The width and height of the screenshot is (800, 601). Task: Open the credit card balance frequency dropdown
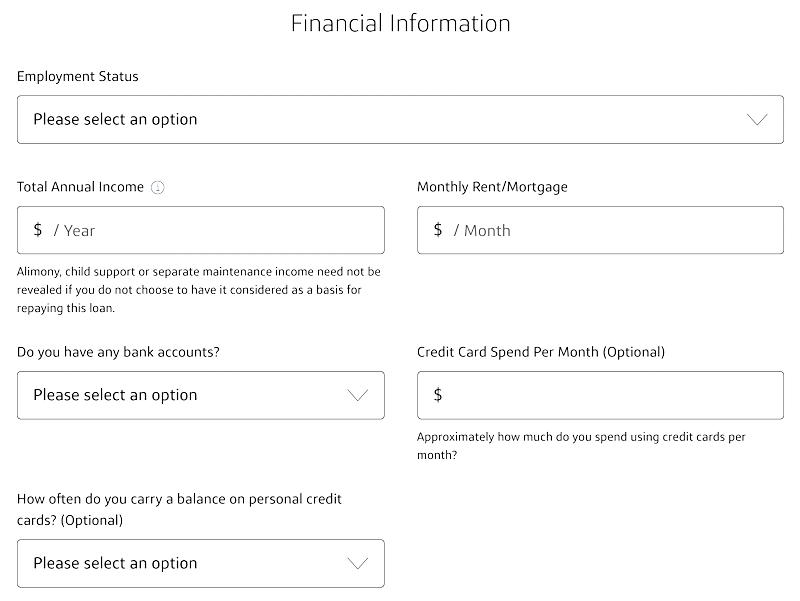(201, 563)
